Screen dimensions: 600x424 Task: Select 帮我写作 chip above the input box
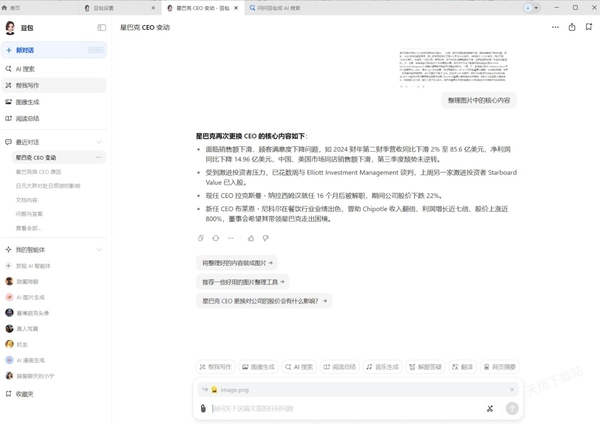pyautogui.click(x=215, y=367)
